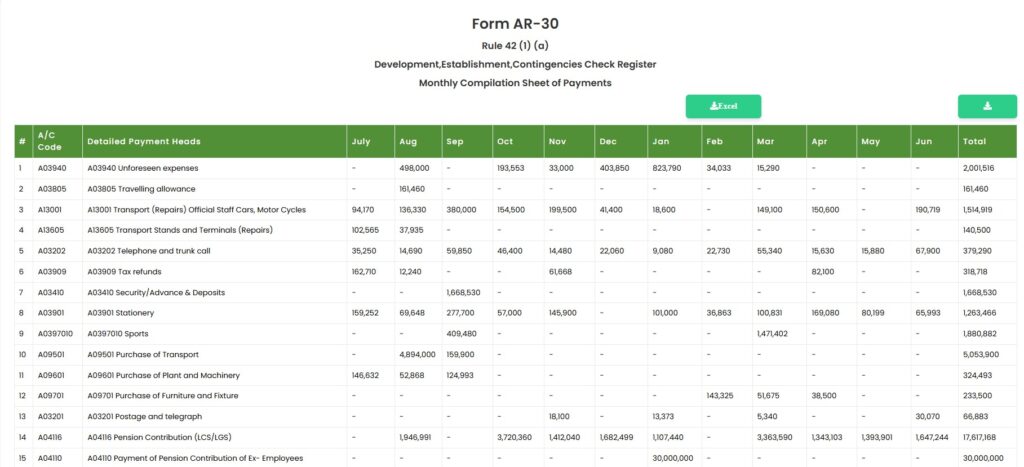Click Furniture Feb value 143,325

(x=720, y=396)
